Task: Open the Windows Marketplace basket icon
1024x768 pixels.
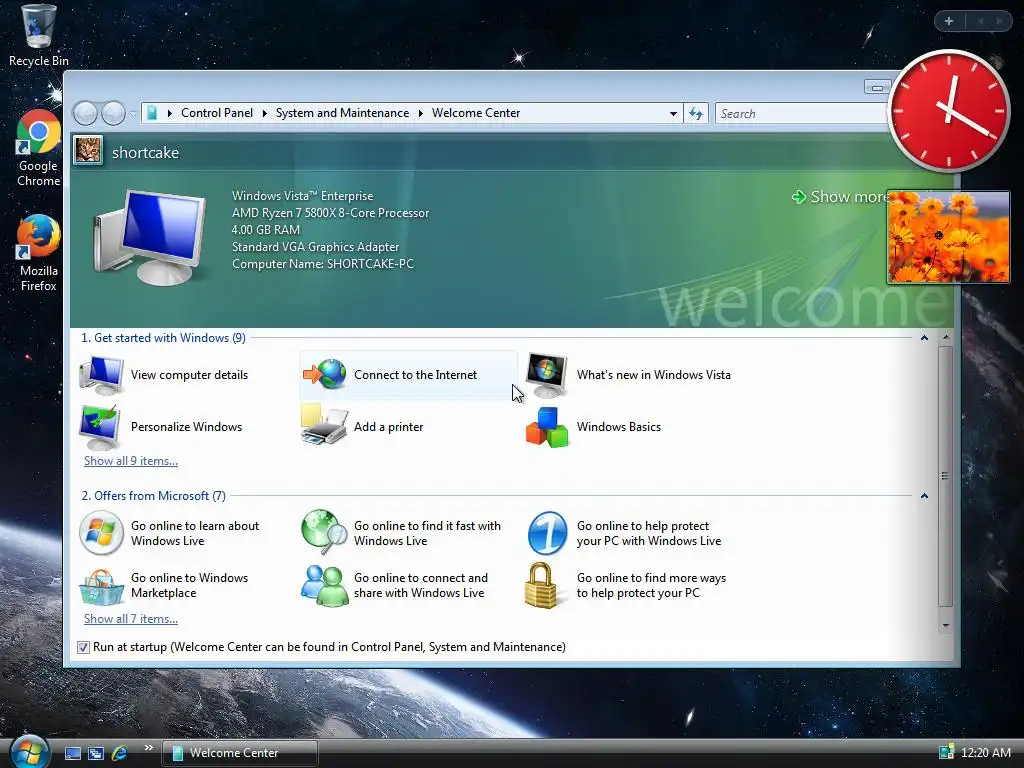Action: tap(101, 586)
